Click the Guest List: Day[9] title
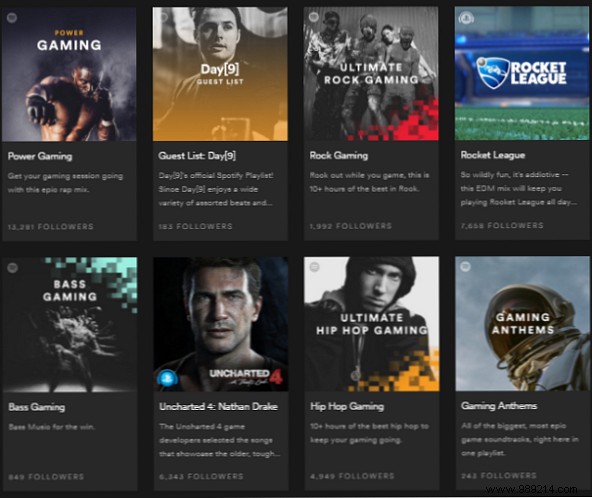The width and height of the screenshot is (592, 498). (x=197, y=156)
